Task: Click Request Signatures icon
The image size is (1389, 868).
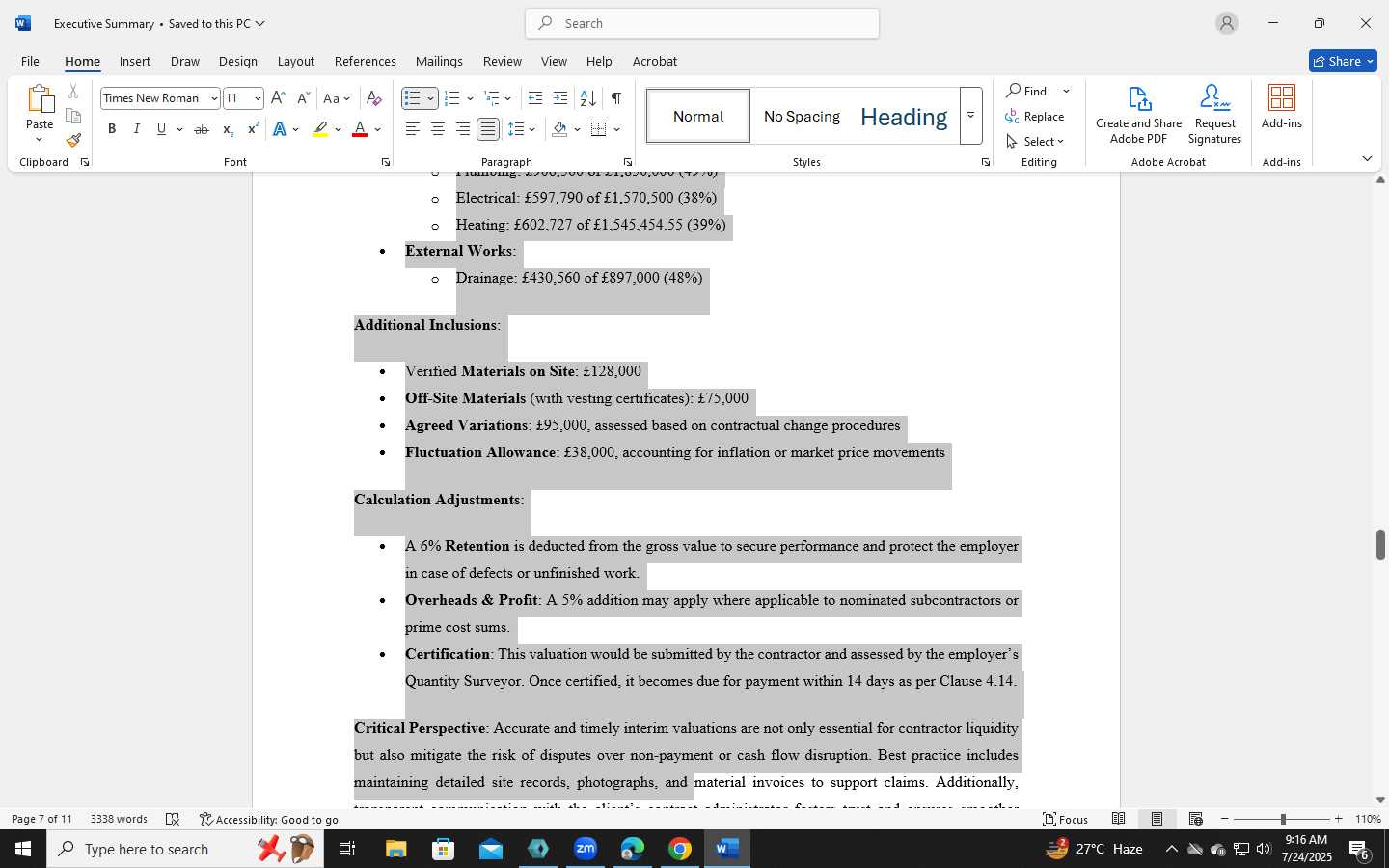Action: coord(1214,114)
